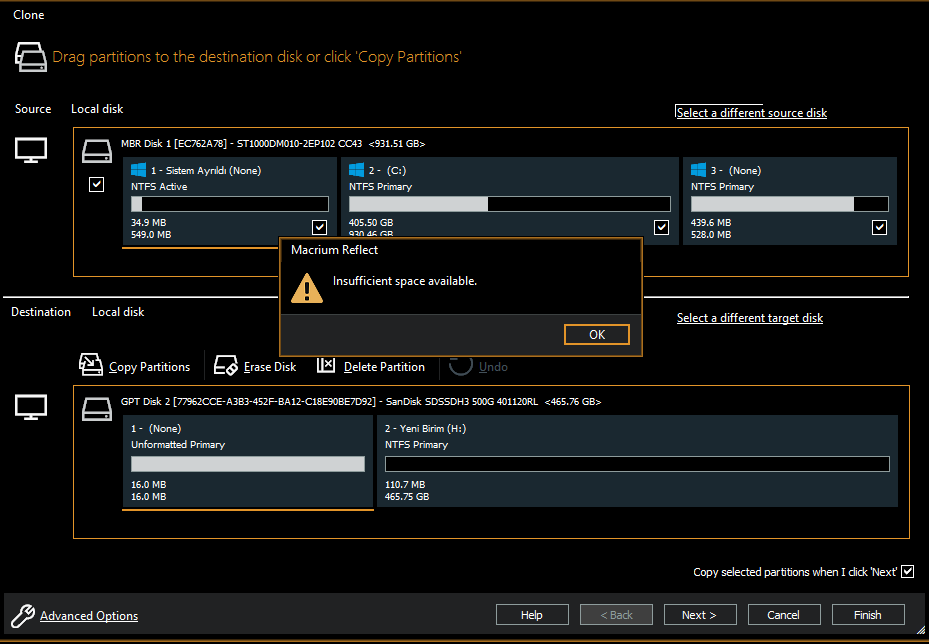Click Windows logo on partition 3

click(699, 170)
